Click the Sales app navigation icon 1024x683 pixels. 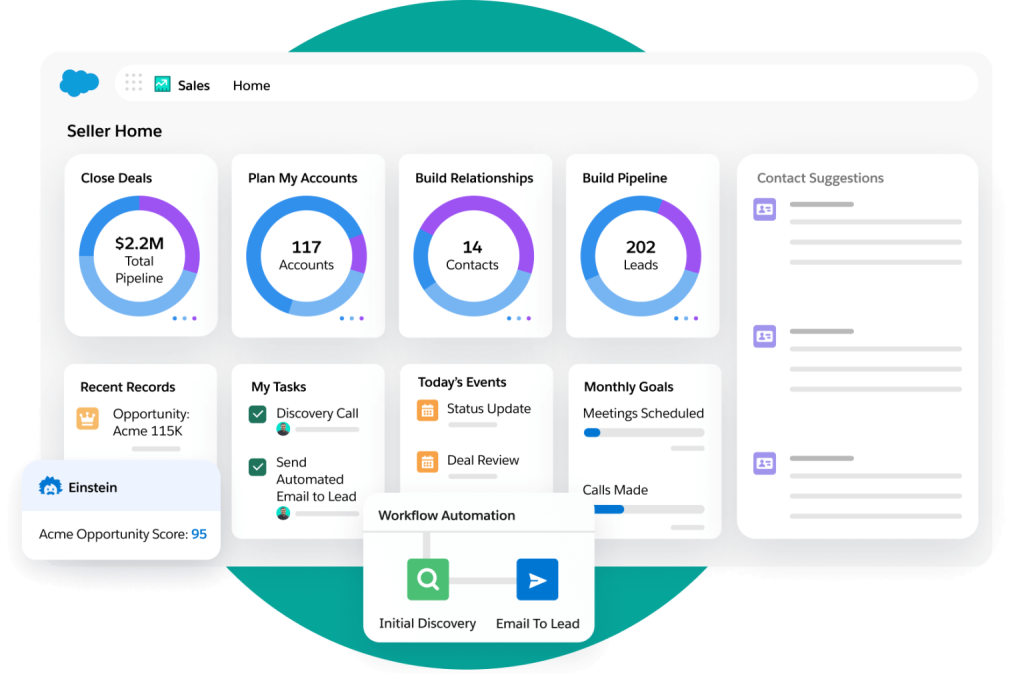pyautogui.click(x=162, y=84)
